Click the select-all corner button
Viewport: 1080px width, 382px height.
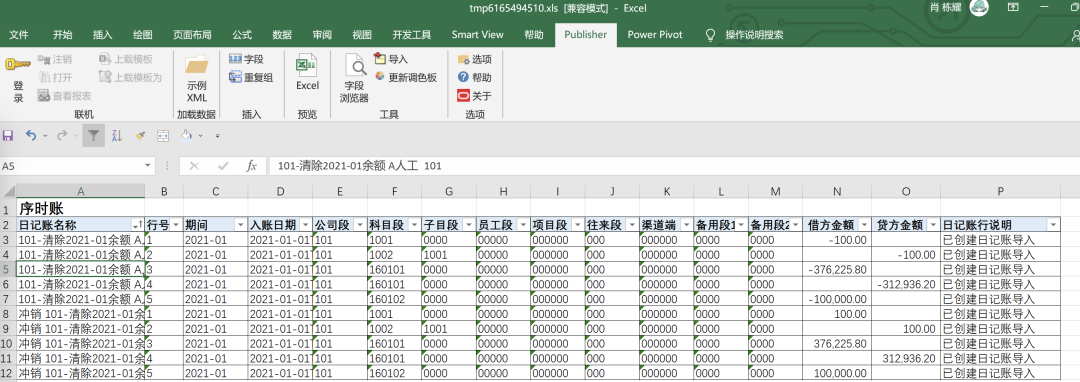click(x=8, y=191)
